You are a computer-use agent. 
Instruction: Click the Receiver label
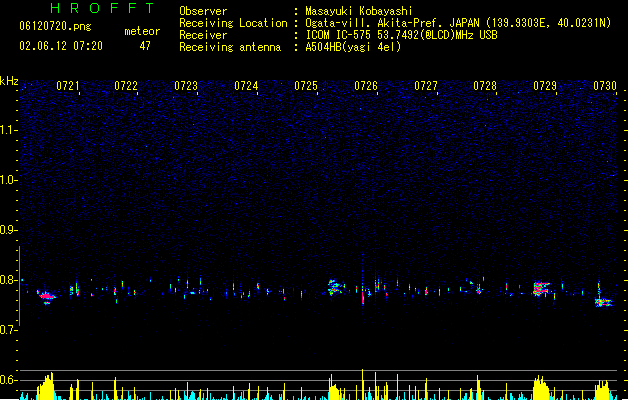click(x=203, y=35)
